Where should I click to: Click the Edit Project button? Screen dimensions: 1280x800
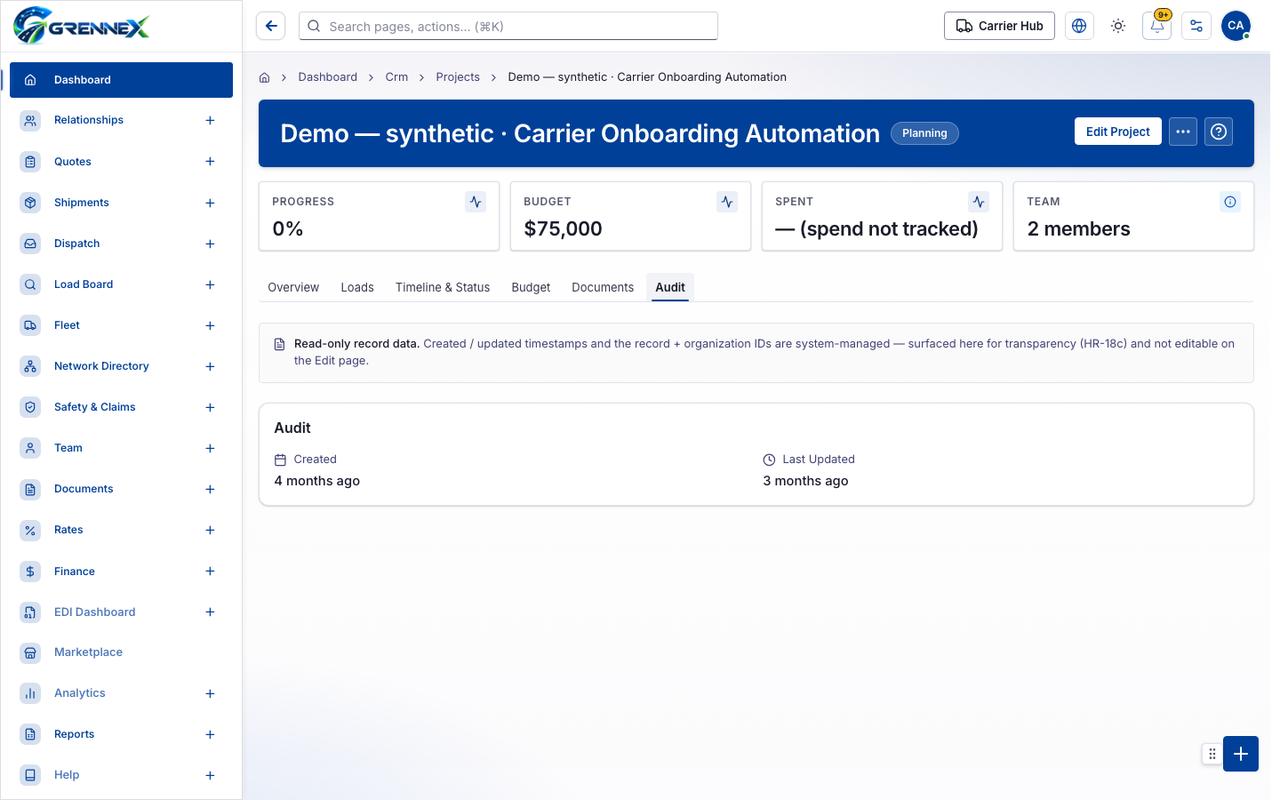pyautogui.click(x=1118, y=132)
